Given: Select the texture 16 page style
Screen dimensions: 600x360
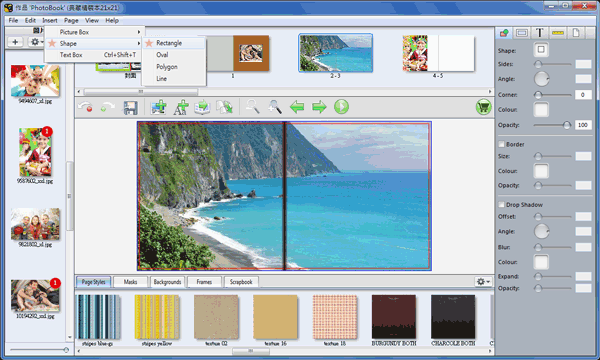Looking at the screenshot, I should click(x=276, y=317).
